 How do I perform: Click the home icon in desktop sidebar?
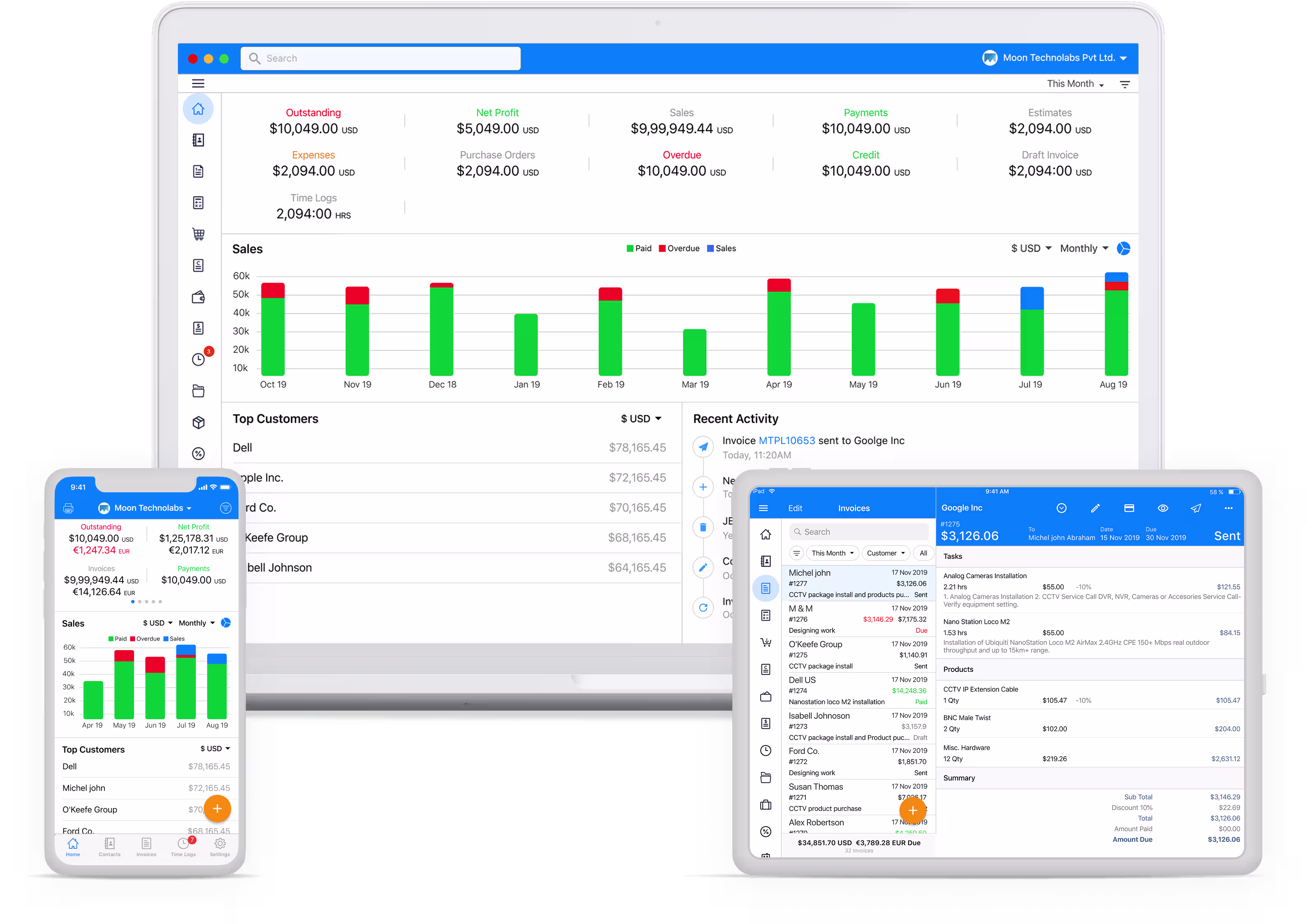pos(198,109)
